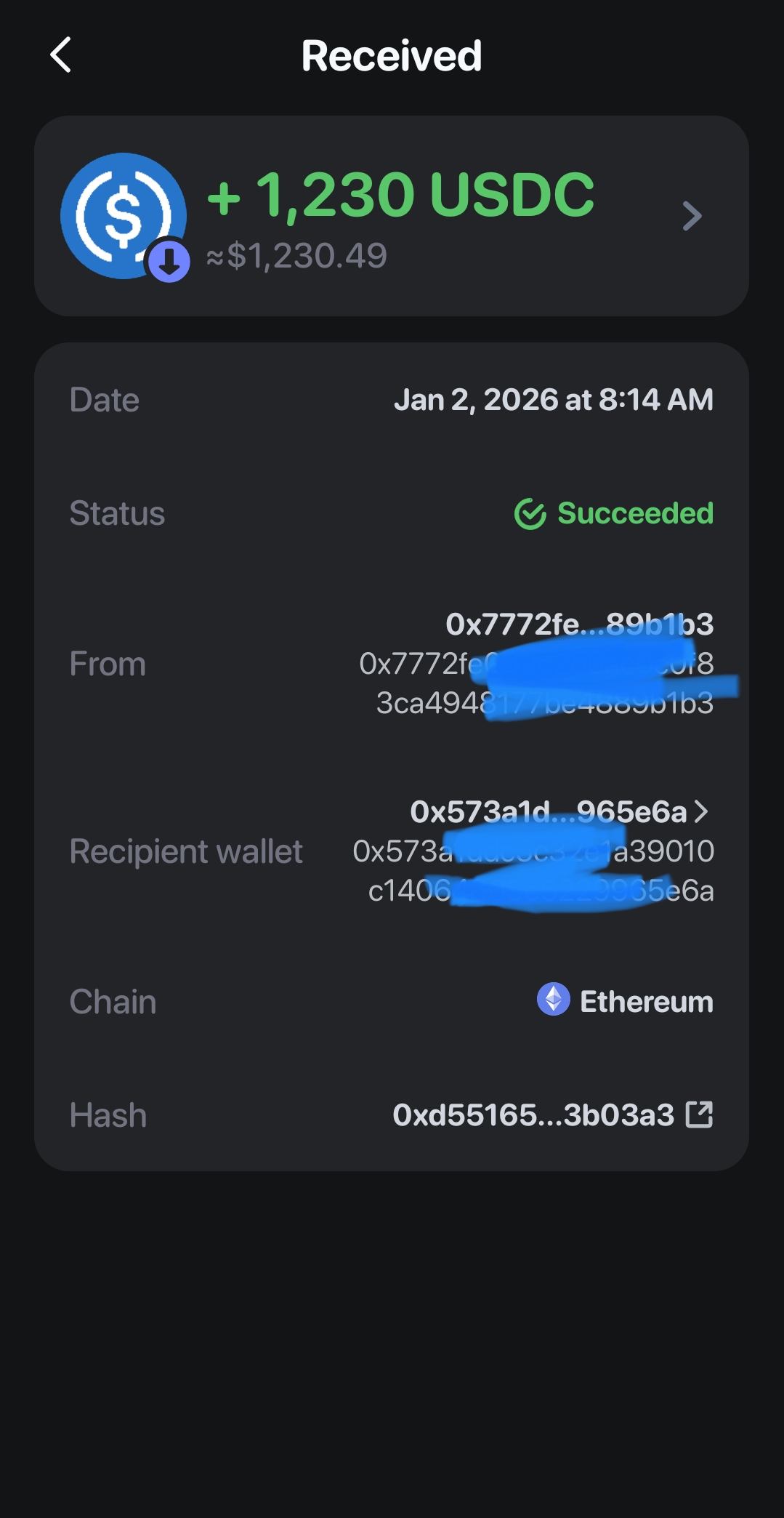Expand USDC asset details chevron
Image resolution: width=784 pixels, height=1518 pixels.
692,216
